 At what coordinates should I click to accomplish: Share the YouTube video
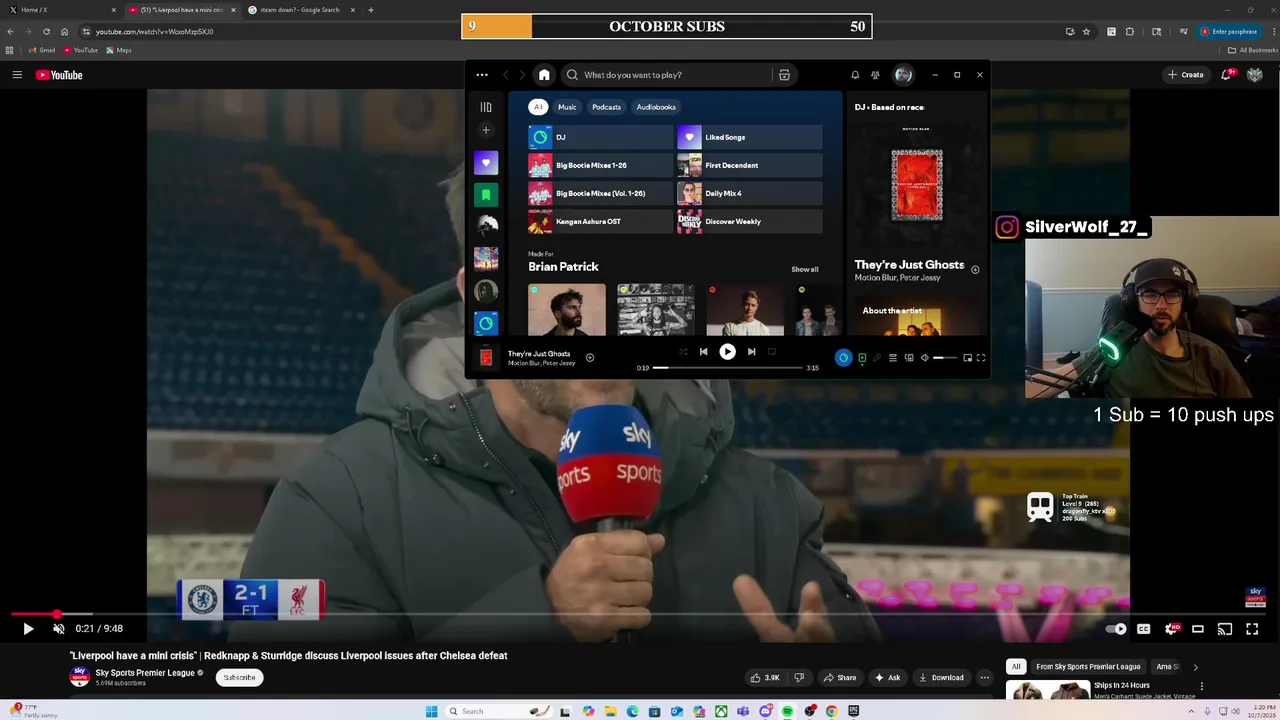click(x=840, y=678)
